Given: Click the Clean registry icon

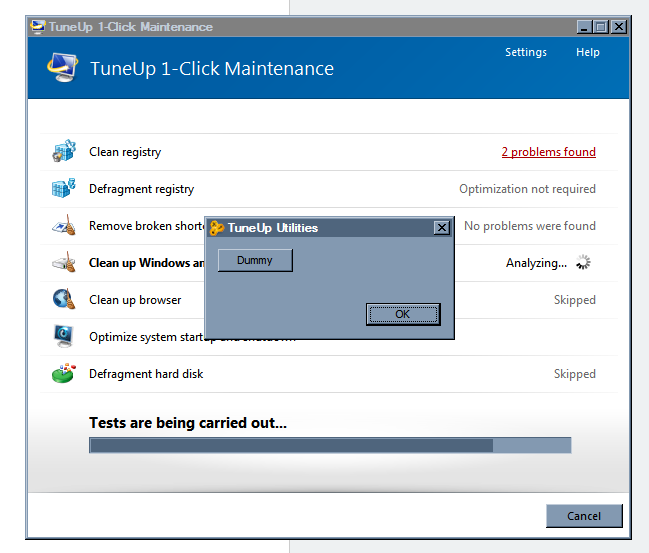Looking at the screenshot, I should 63,152.
